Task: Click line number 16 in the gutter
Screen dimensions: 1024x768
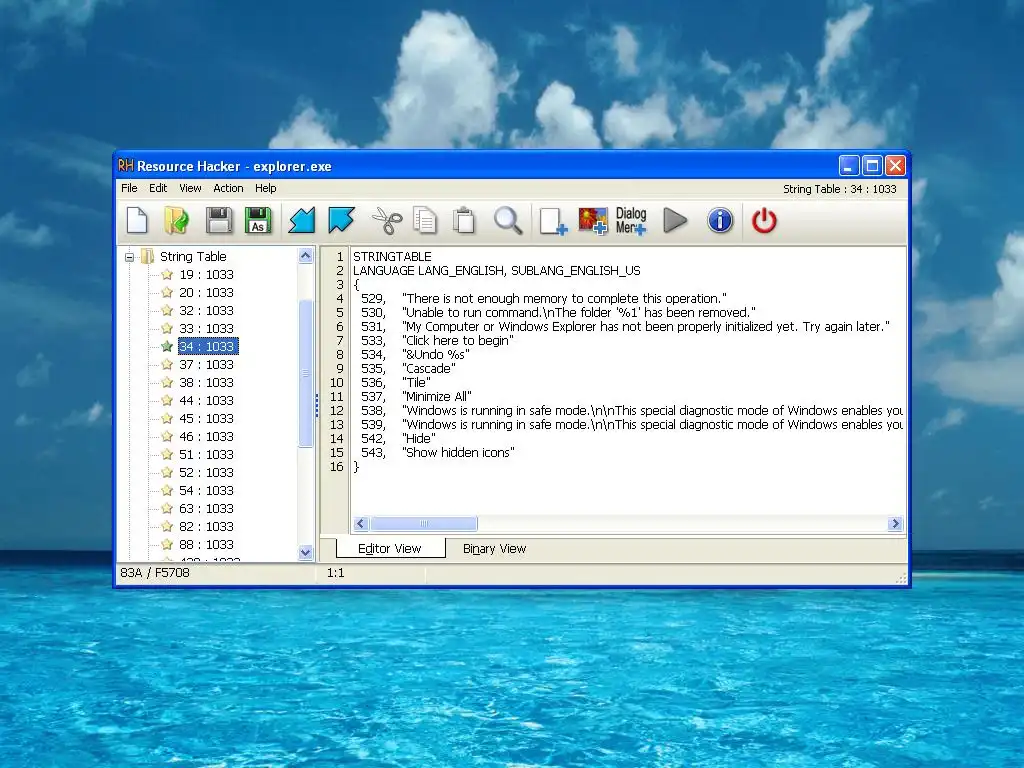Action: click(336, 466)
